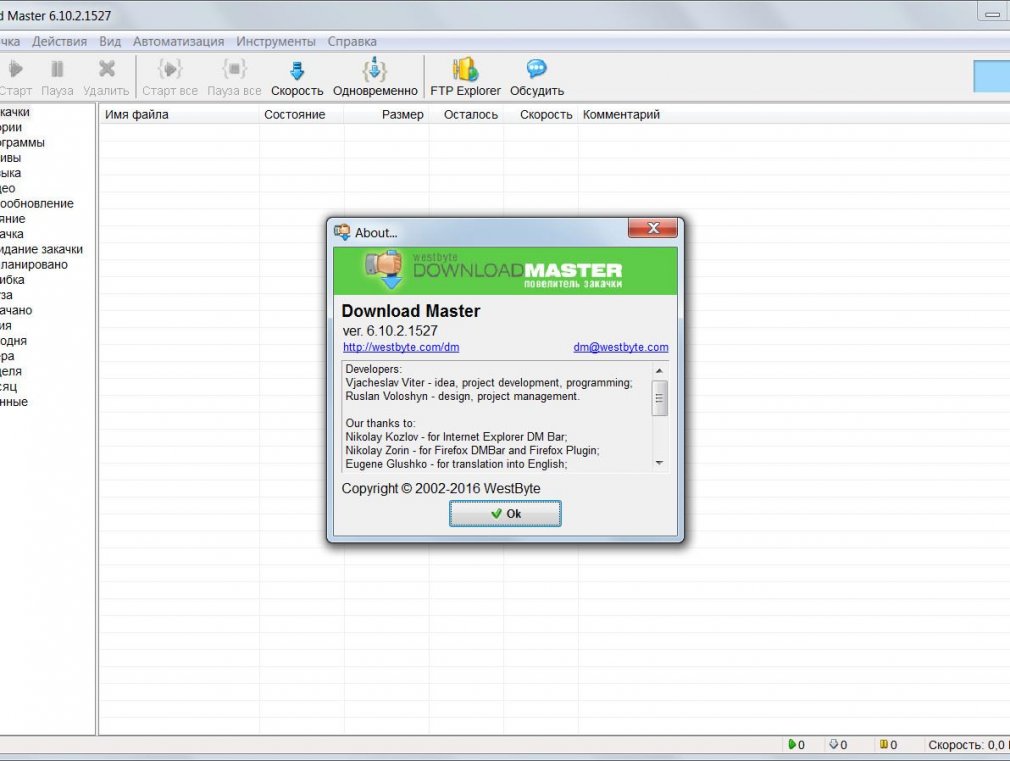Select the автообновление category in sidebar
Image resolution: width=1010 pixels, height=761 pixels.
37,204
